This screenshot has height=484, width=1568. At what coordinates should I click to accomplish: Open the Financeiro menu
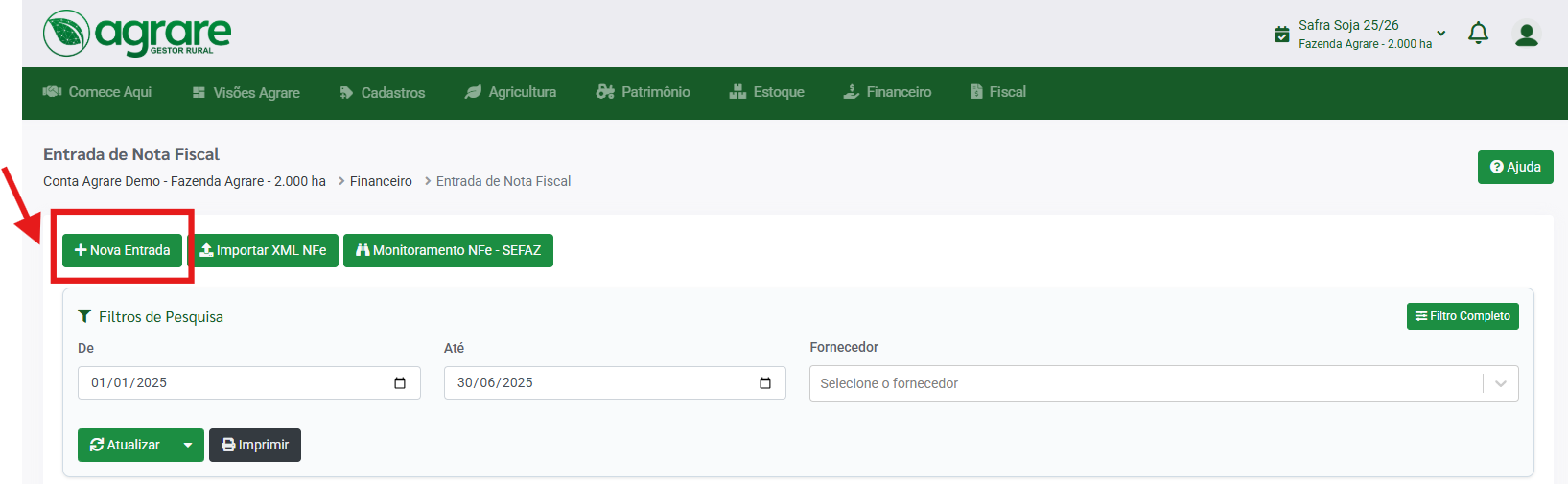888,92
